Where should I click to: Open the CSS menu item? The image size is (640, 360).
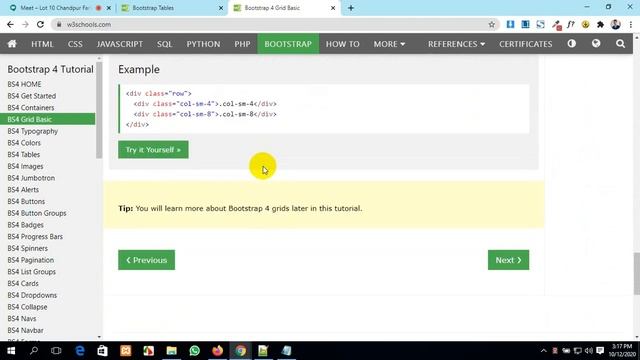75,44
